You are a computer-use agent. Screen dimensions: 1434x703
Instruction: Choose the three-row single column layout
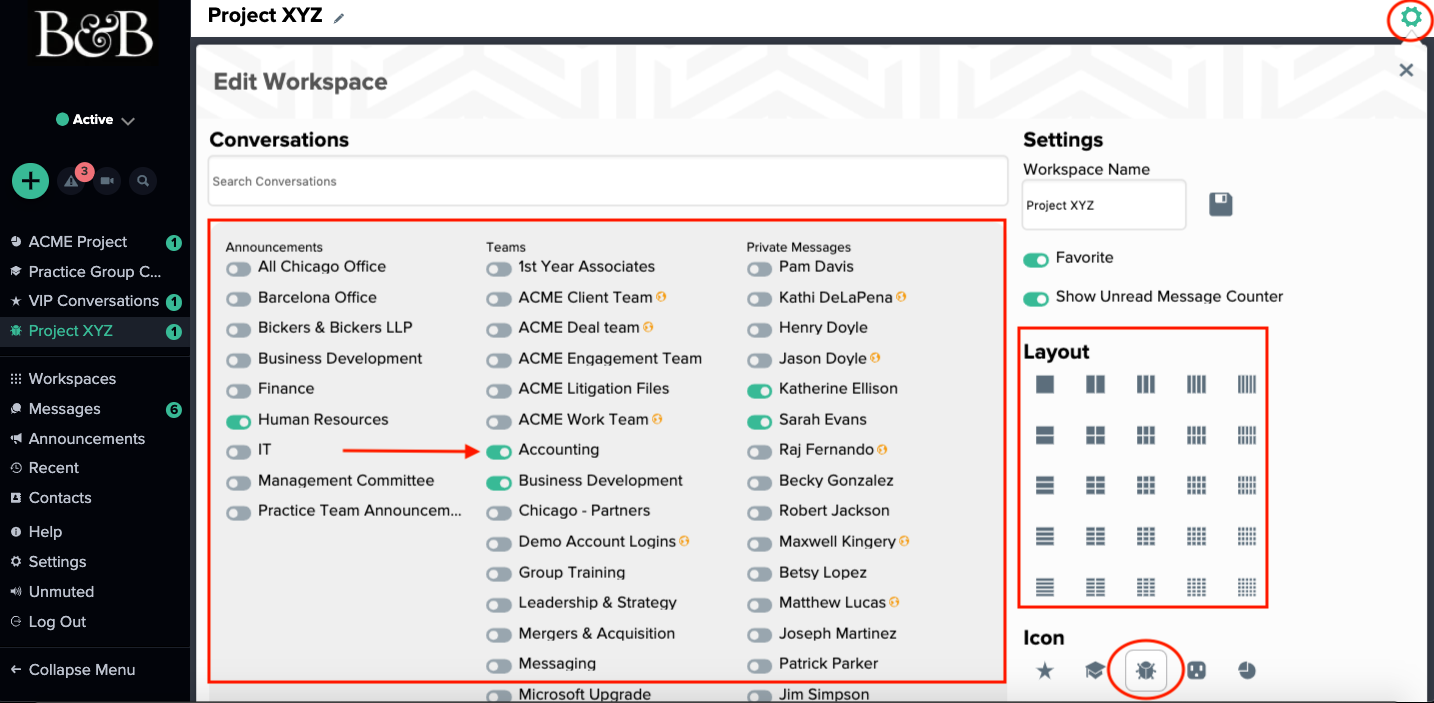pyautogui.click(x=1045, y=485)
